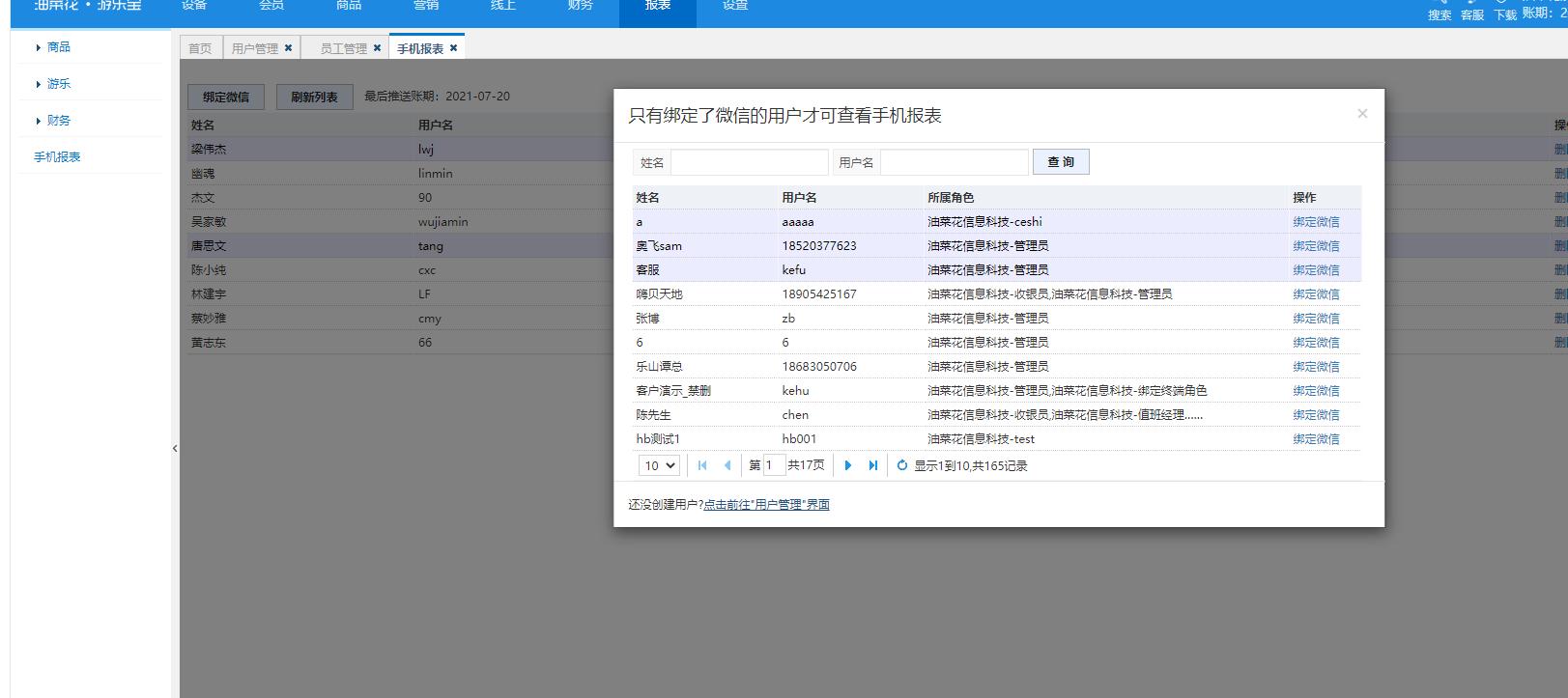1568x698 pixels.
Task: Open 手机报表 in the sidebar
Action: pyautogui.click(x=57, y=156)
